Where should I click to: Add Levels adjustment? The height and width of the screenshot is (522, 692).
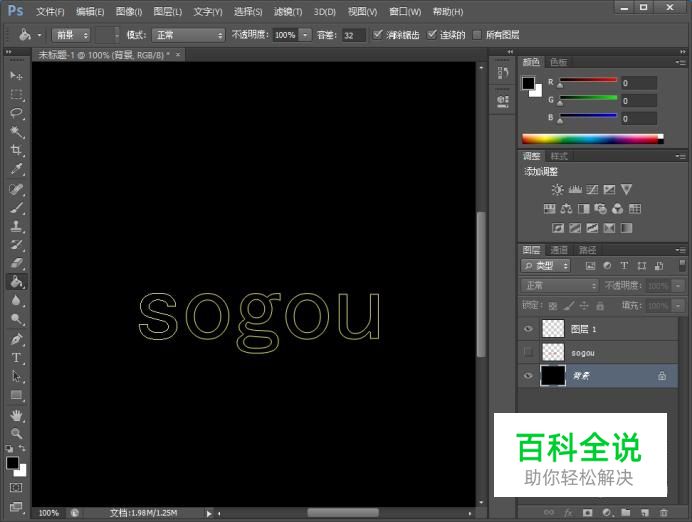(x=575, y=190)
